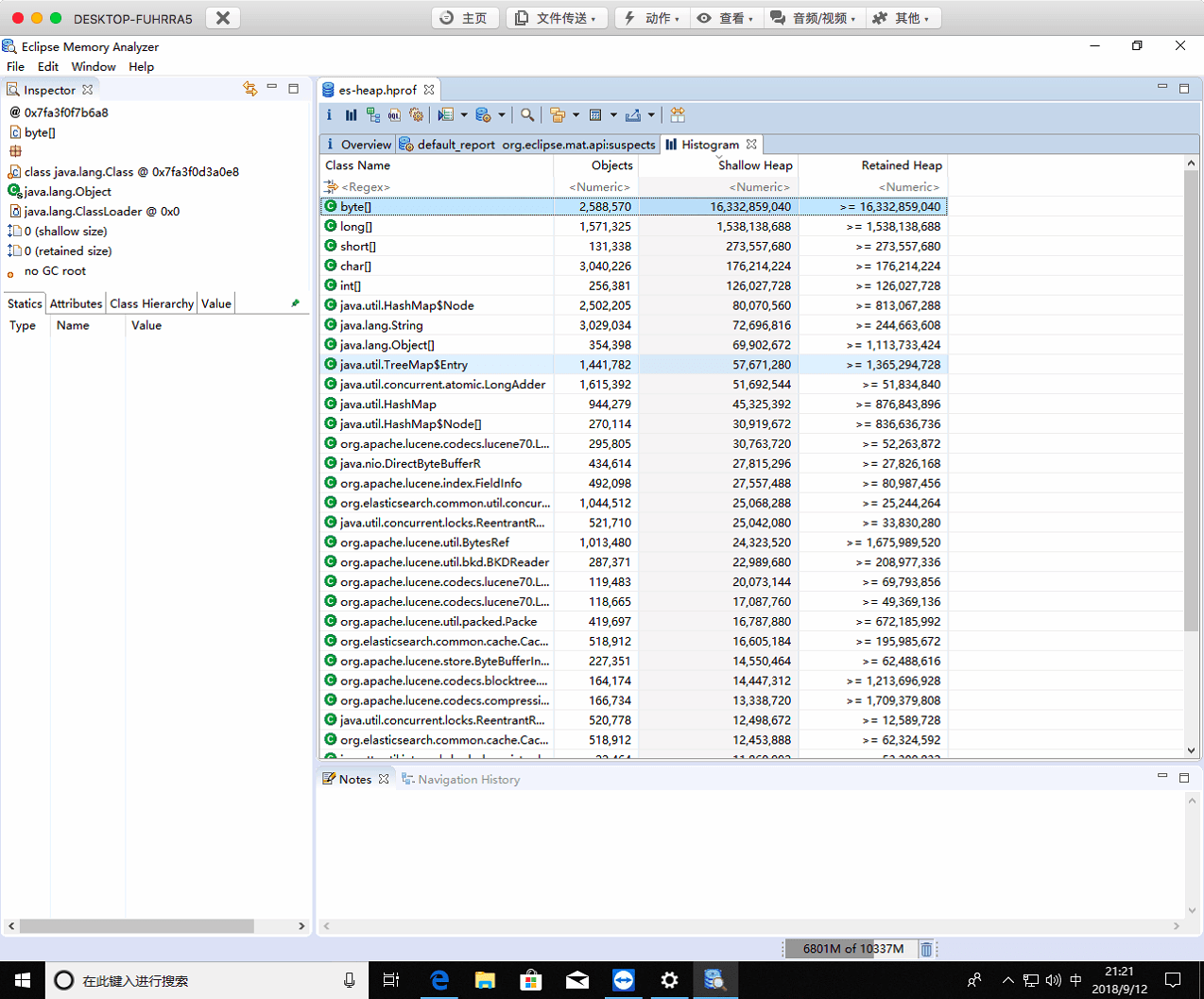Sort by the Objects column header
This screenshot has width=1204, height=999.
(x=596, y=165)
